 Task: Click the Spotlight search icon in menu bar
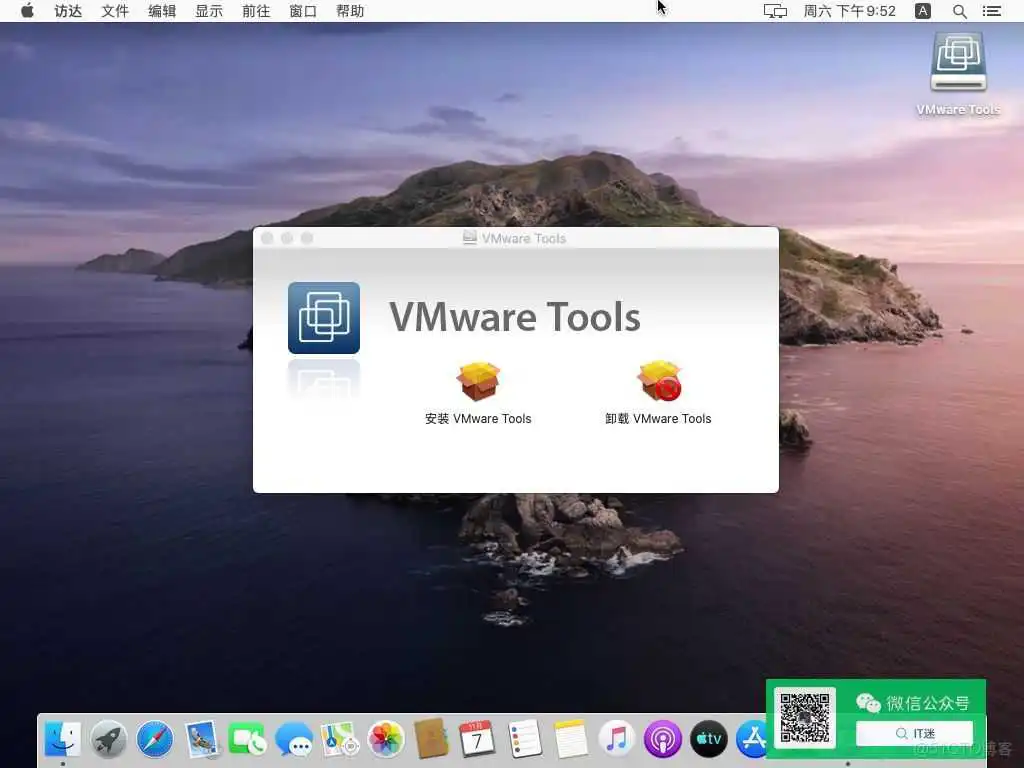959,11
